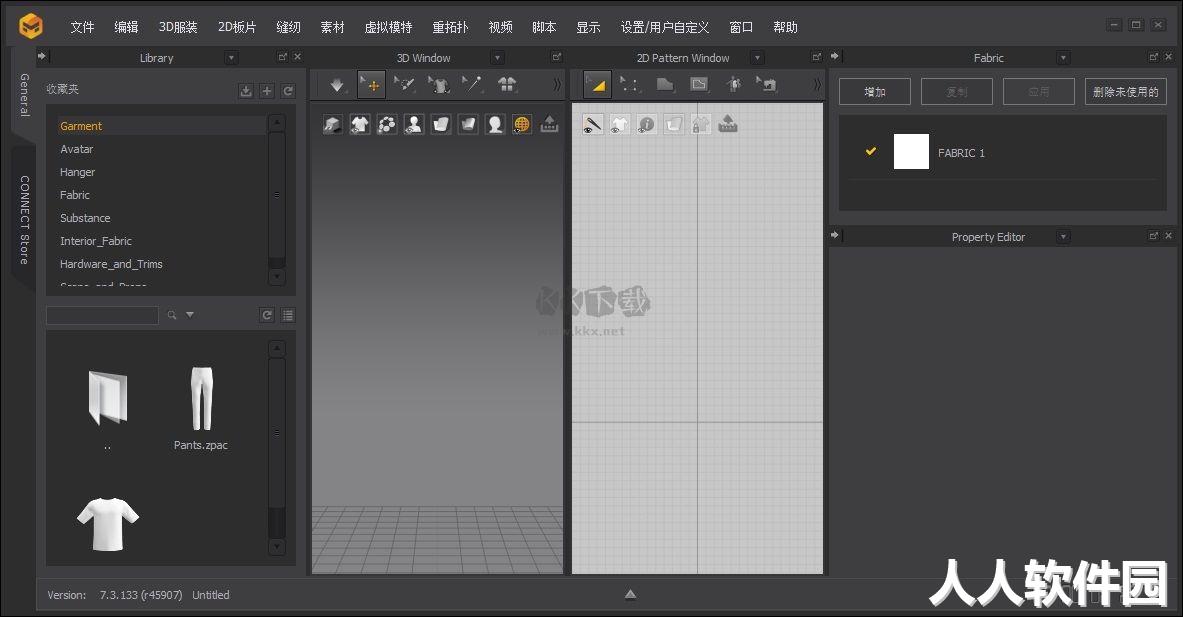Open the 文件 menu

[82, 27]
